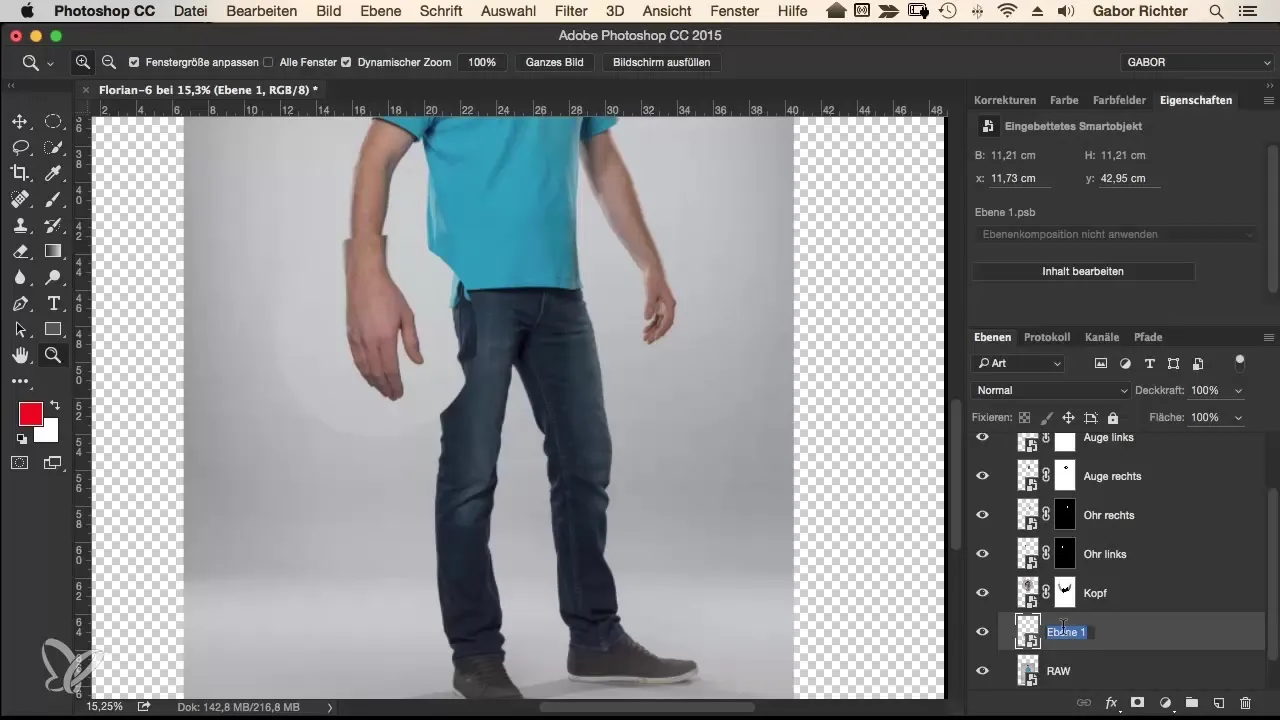The image size is (1280, 720).
Task: Select the Lasso tool
Action: [19, 148]
